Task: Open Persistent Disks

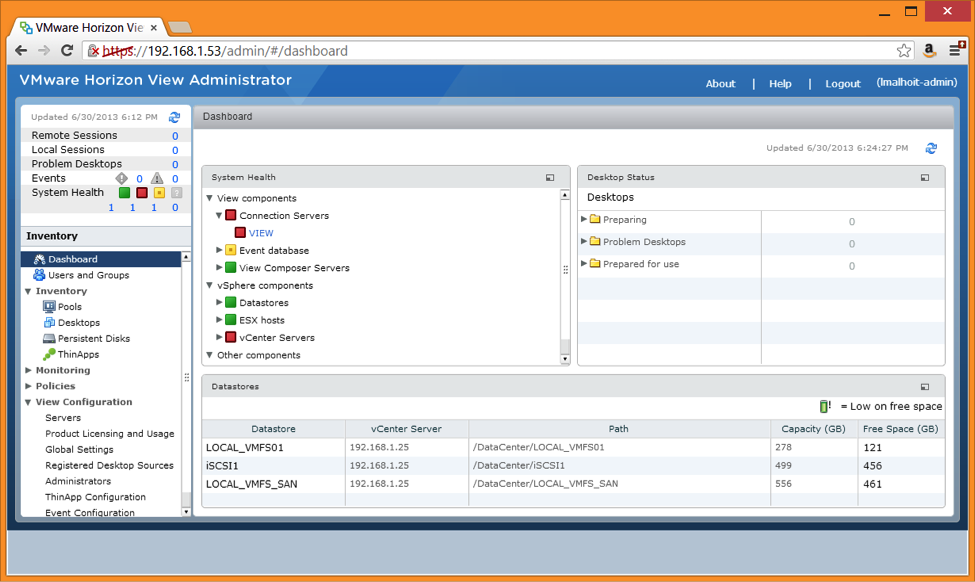Action: 94,338
